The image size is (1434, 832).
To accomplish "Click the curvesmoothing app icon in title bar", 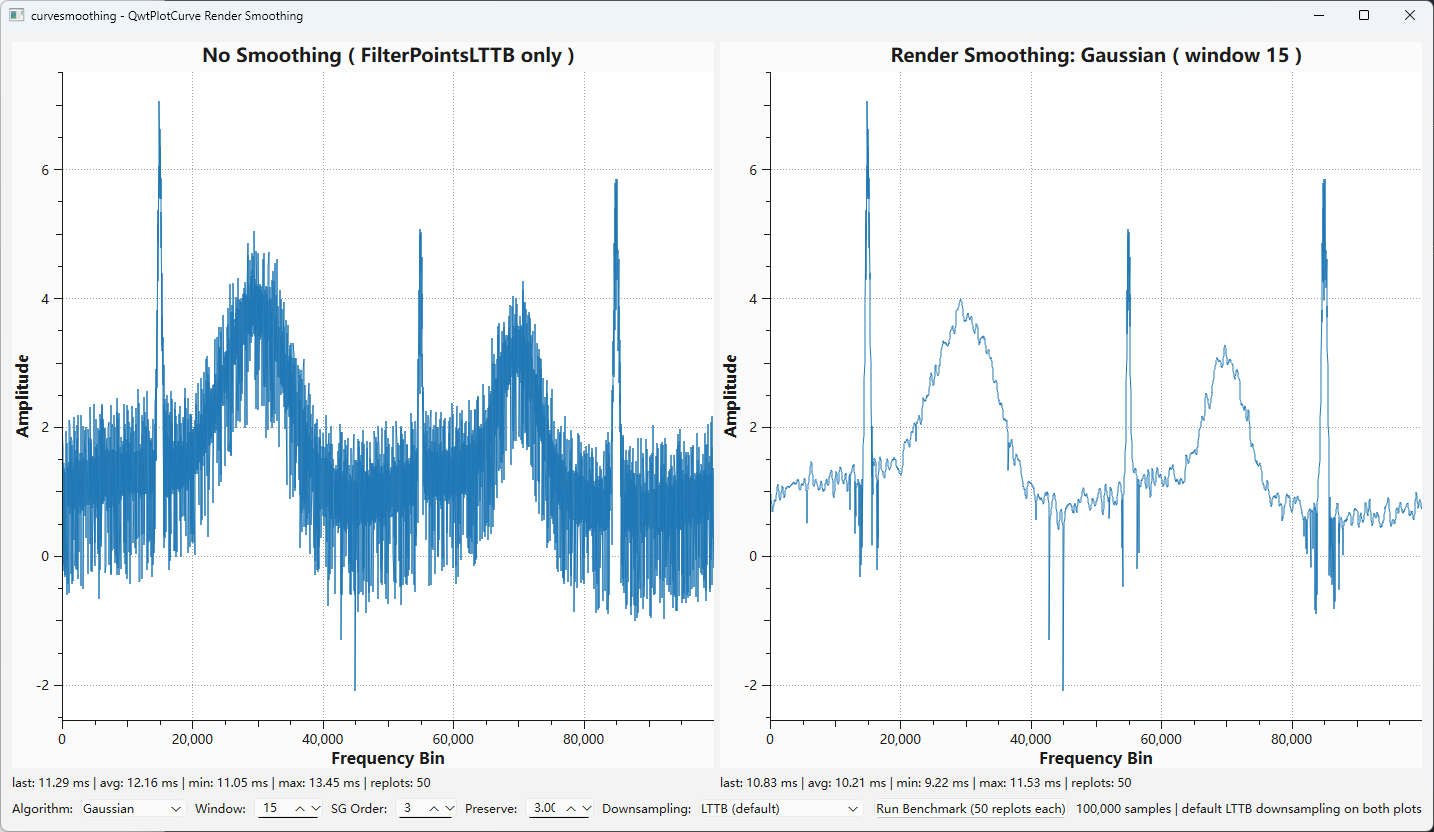I will click(x=16, y=16).
